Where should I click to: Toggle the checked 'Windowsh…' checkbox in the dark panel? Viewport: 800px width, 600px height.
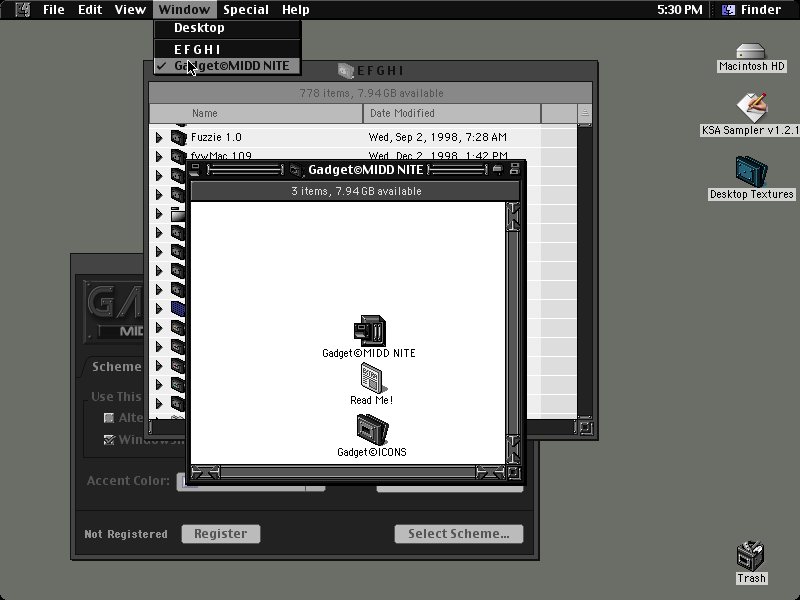109,440
